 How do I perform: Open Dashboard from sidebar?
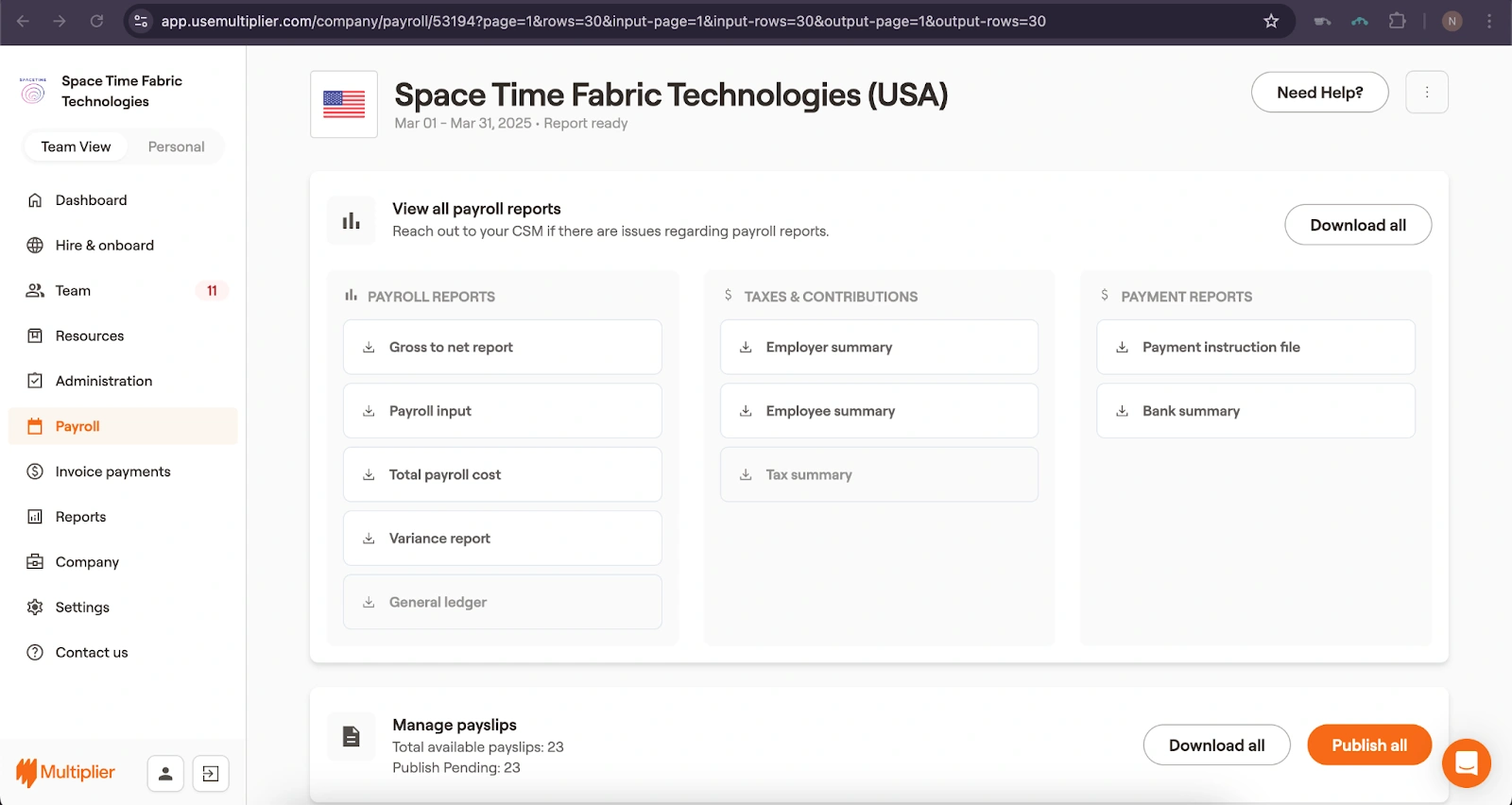[x=123, y=200]
